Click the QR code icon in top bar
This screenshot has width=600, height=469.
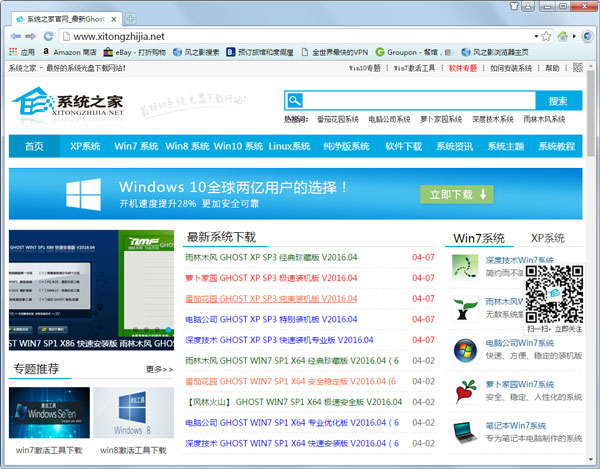(x=577, y=68)
